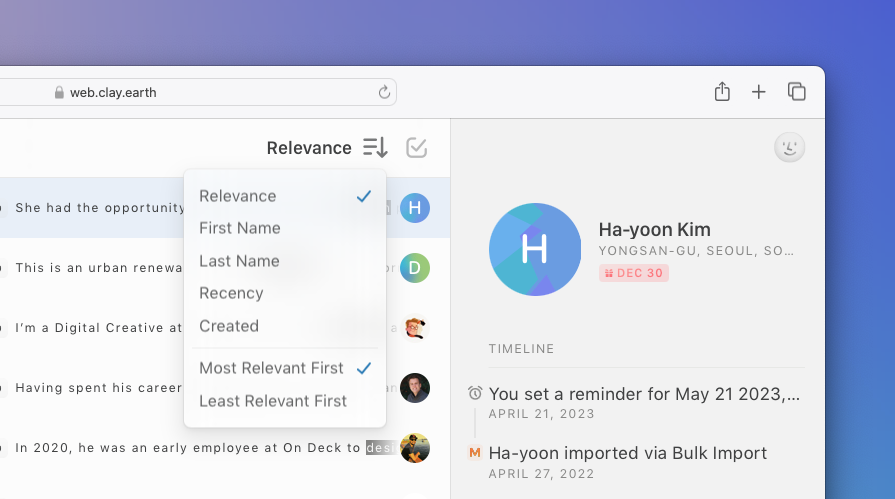Click the DEC 30 birthday badge
895x499 pixels.
634,273
